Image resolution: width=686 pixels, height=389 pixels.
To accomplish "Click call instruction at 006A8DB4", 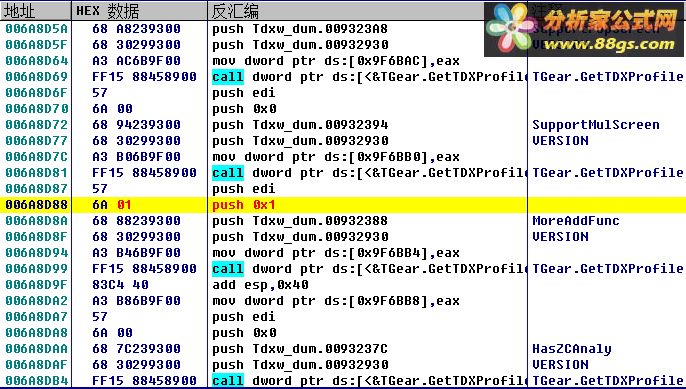I will tap(370, 381).
